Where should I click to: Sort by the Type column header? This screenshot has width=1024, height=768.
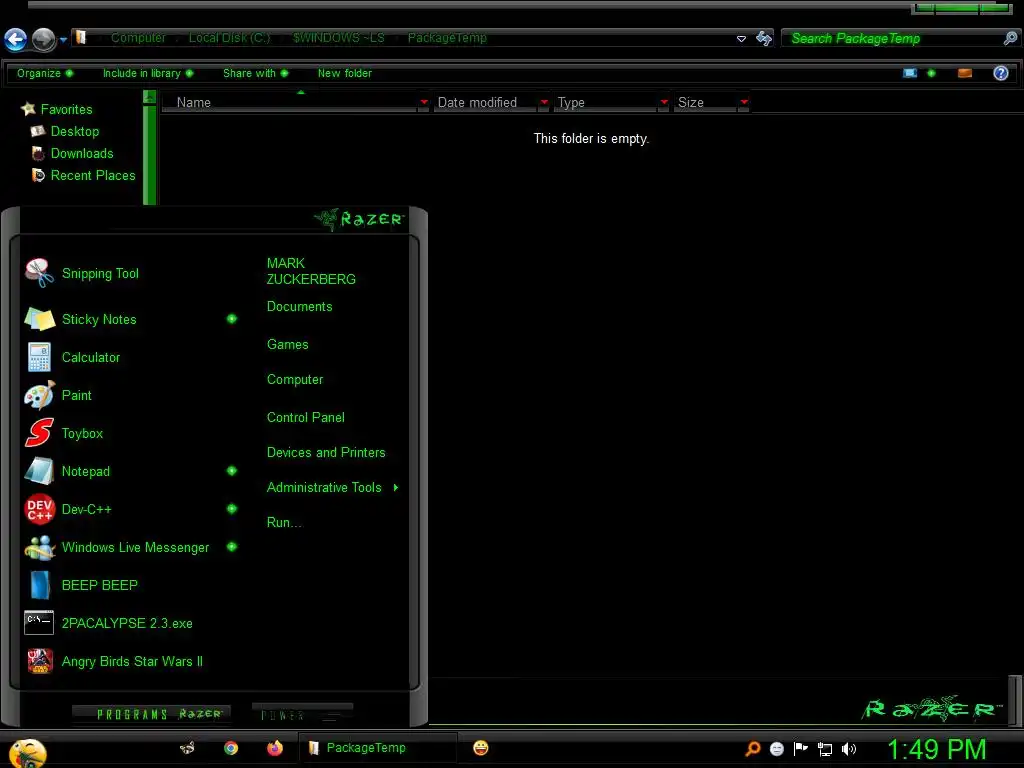(605, 103)
